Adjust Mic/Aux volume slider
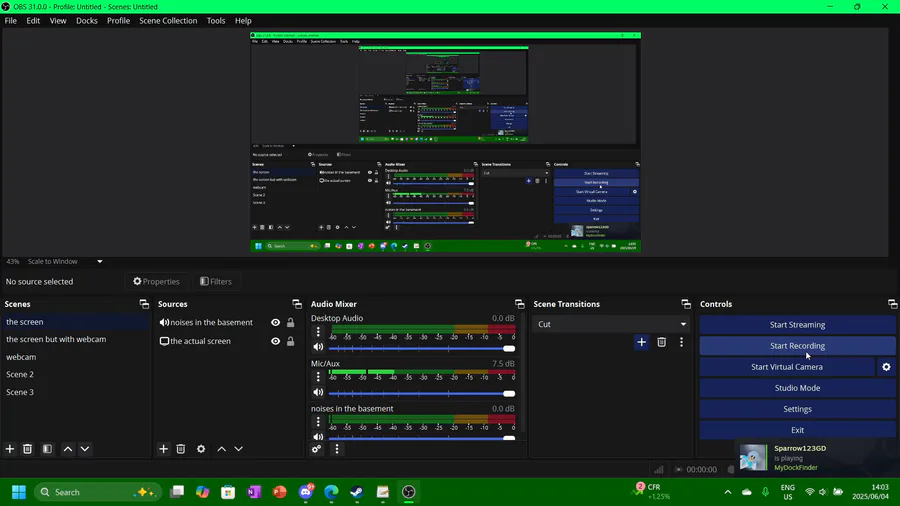The image size is (900, 506). [422, 394]
